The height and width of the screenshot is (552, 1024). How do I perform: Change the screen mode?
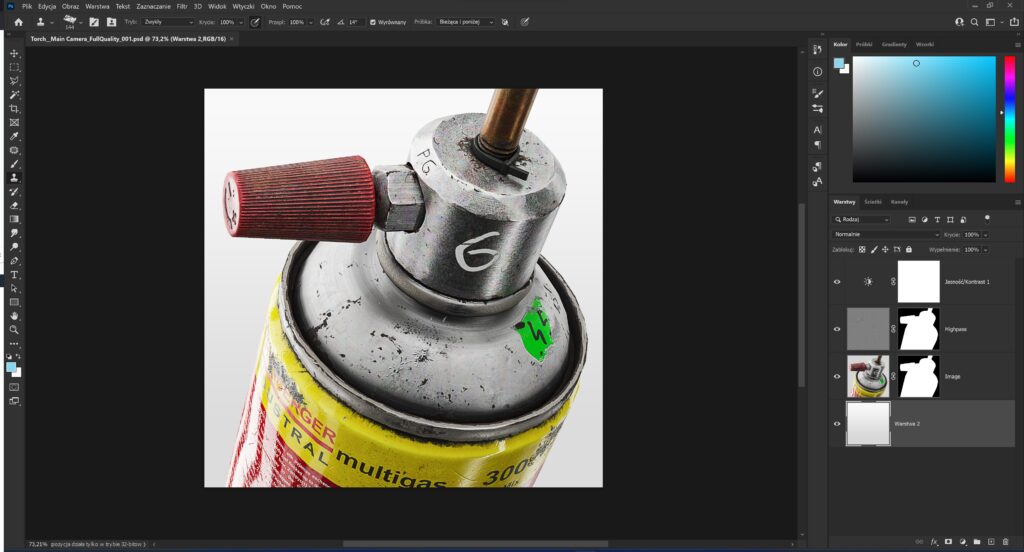click(14, 400)
